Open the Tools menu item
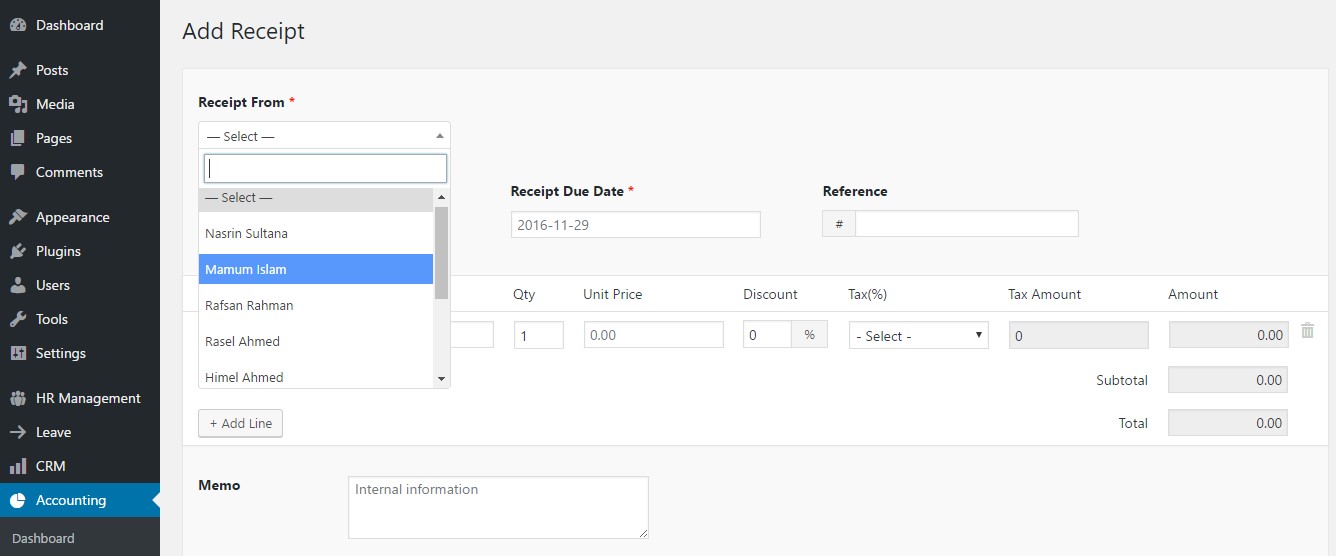 click(x=80, y=319)
